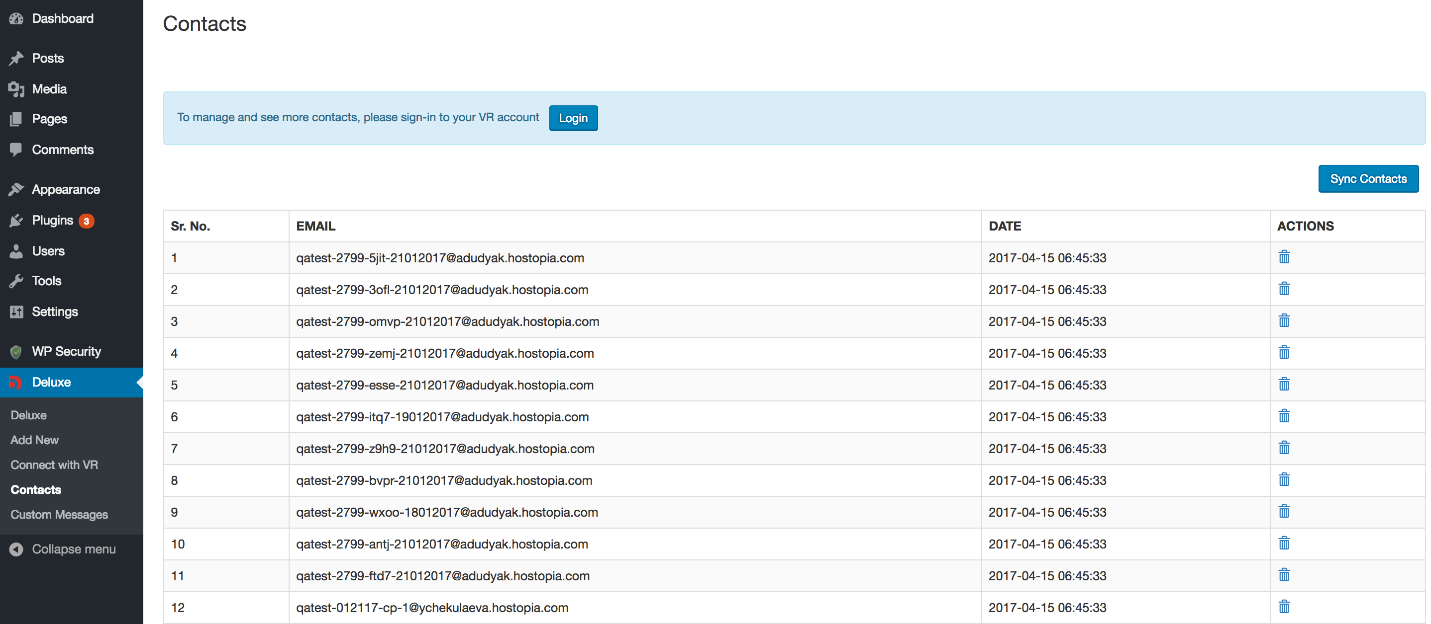Select email qatest-2799-wxoo-18012017@adudyak.hostopia.com

point(447,512)
